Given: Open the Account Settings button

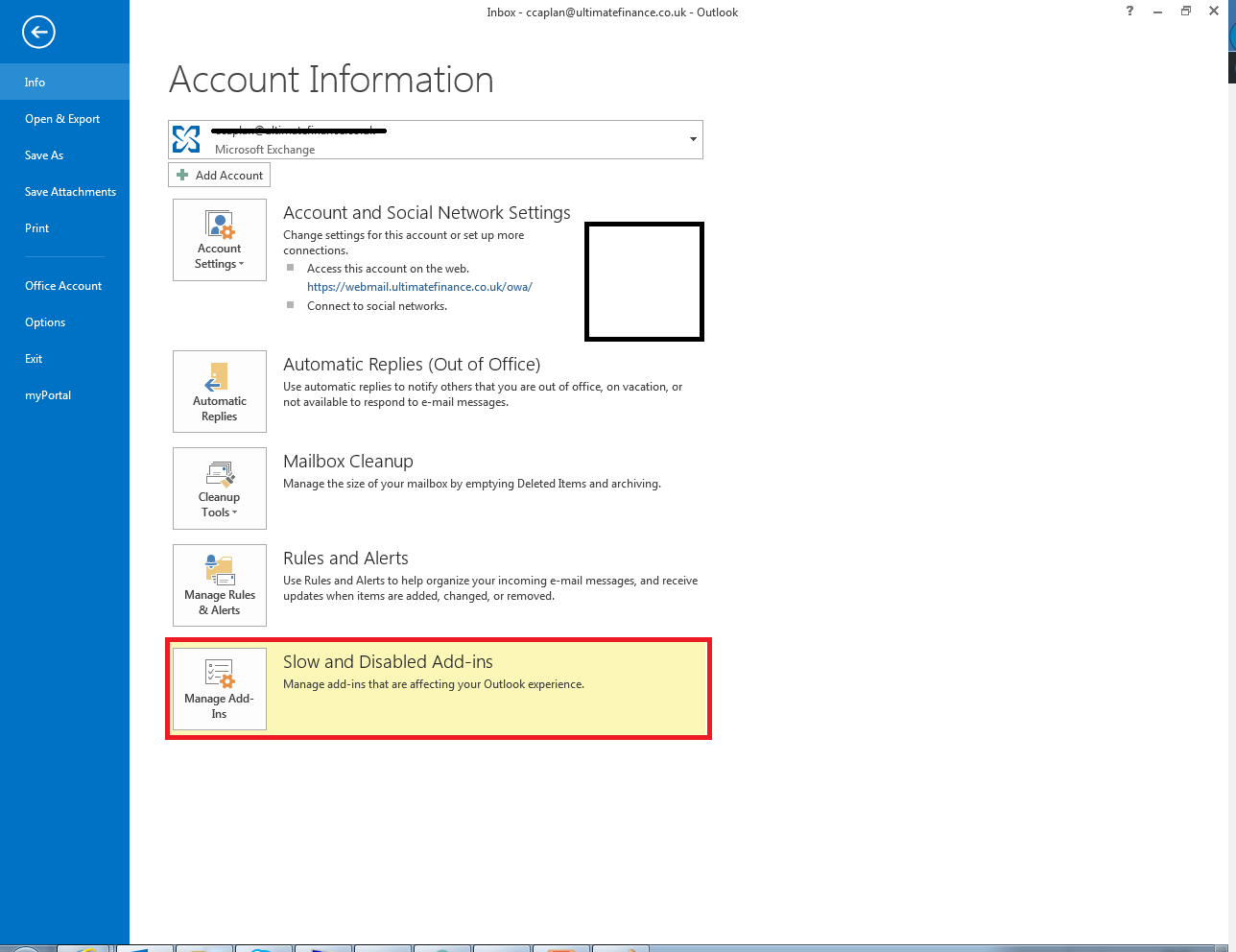Looking at the screenshot, I should coord(219,240).
